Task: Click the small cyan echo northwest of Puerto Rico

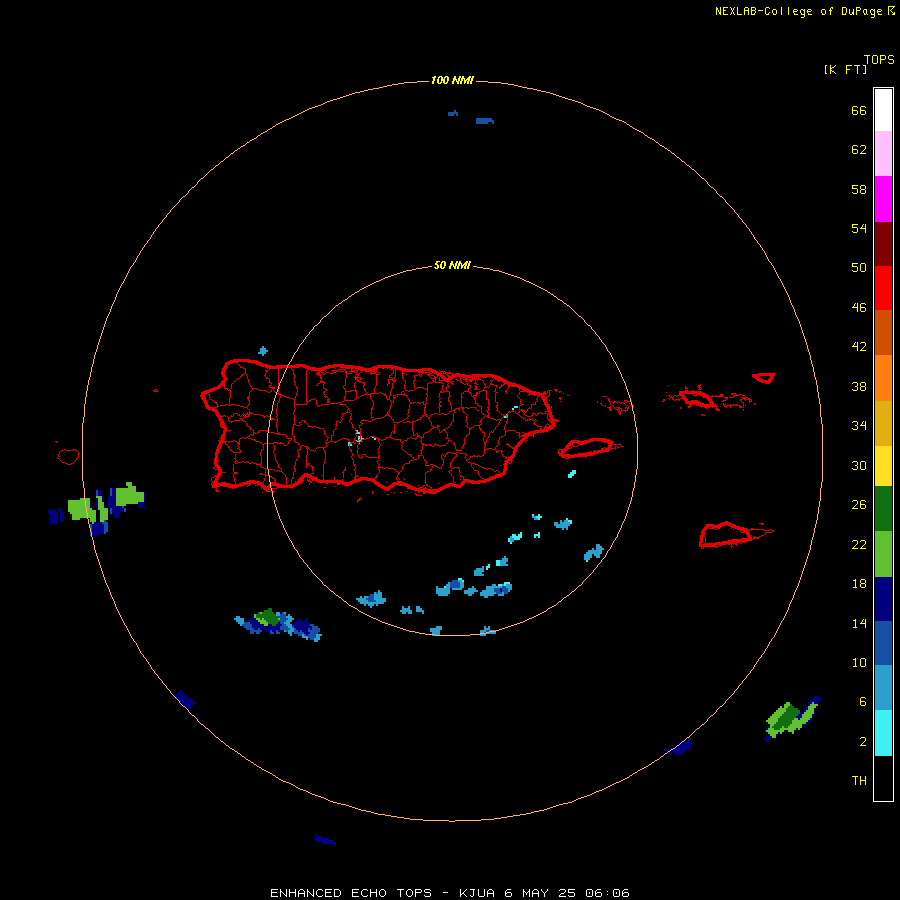Action: [x=263, y=351]
